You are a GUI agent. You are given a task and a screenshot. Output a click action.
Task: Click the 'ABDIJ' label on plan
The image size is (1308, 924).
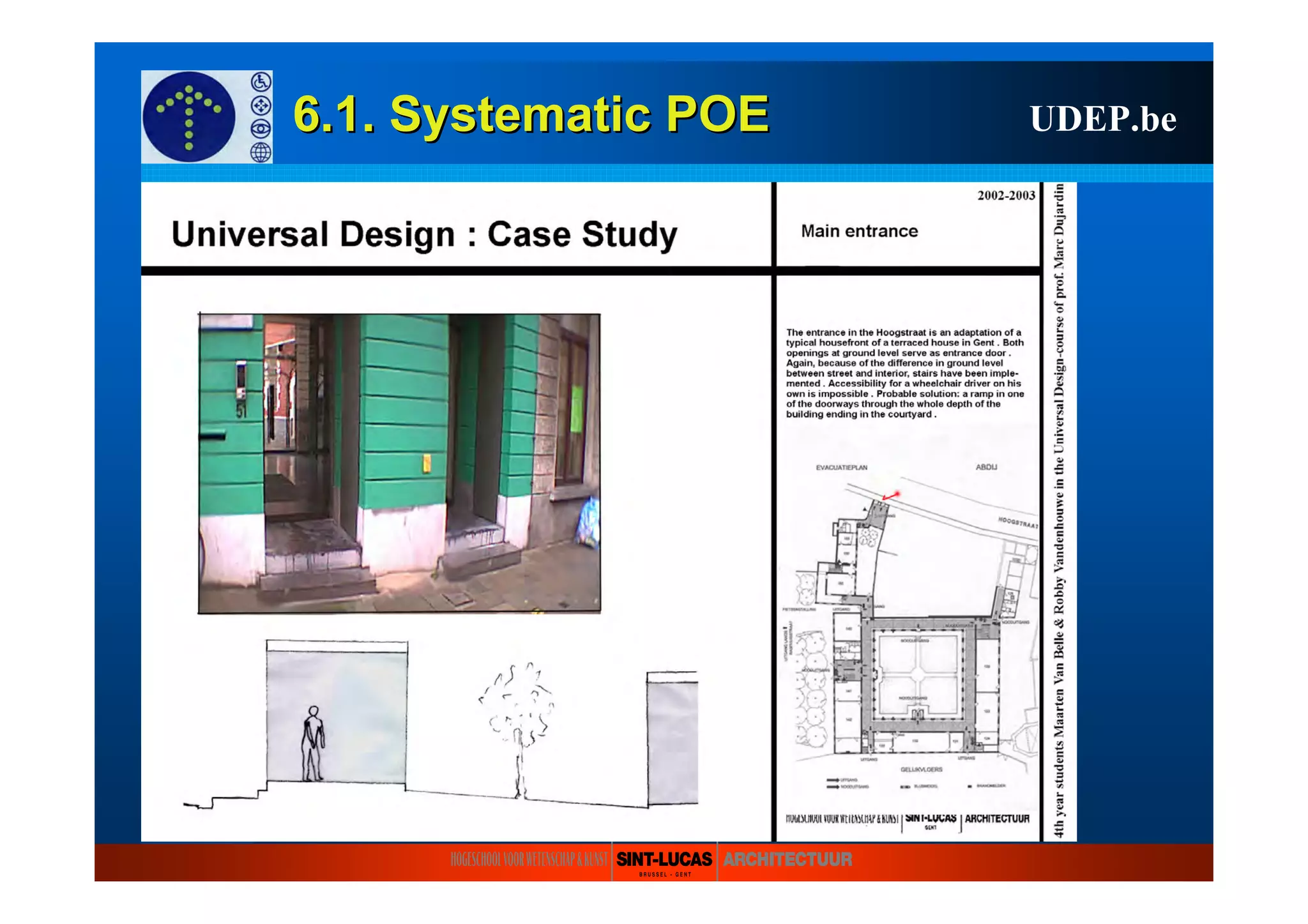pyautogui.click(x=986, y=467)
